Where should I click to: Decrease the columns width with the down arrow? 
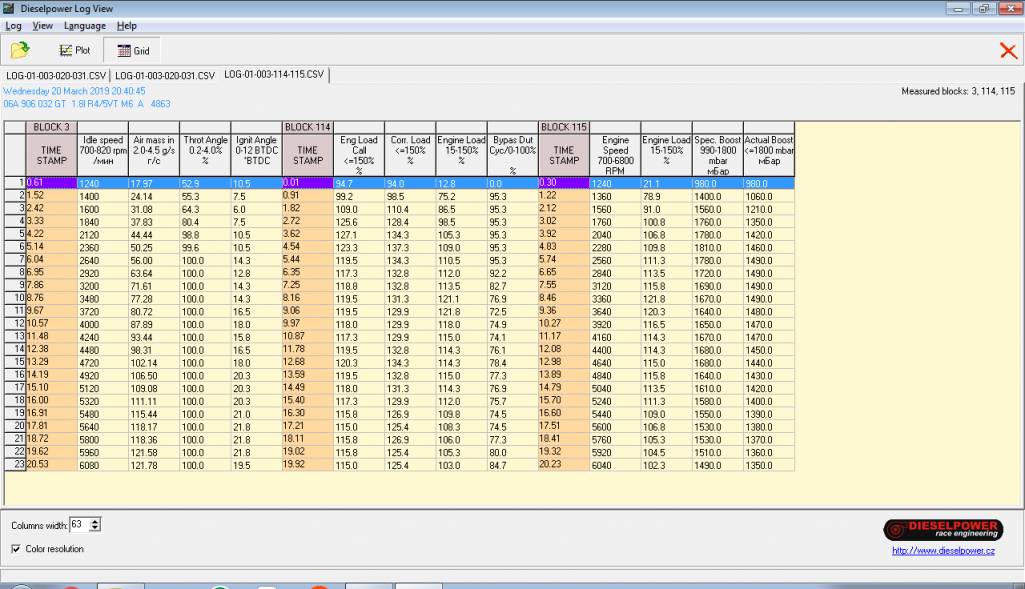95,528
